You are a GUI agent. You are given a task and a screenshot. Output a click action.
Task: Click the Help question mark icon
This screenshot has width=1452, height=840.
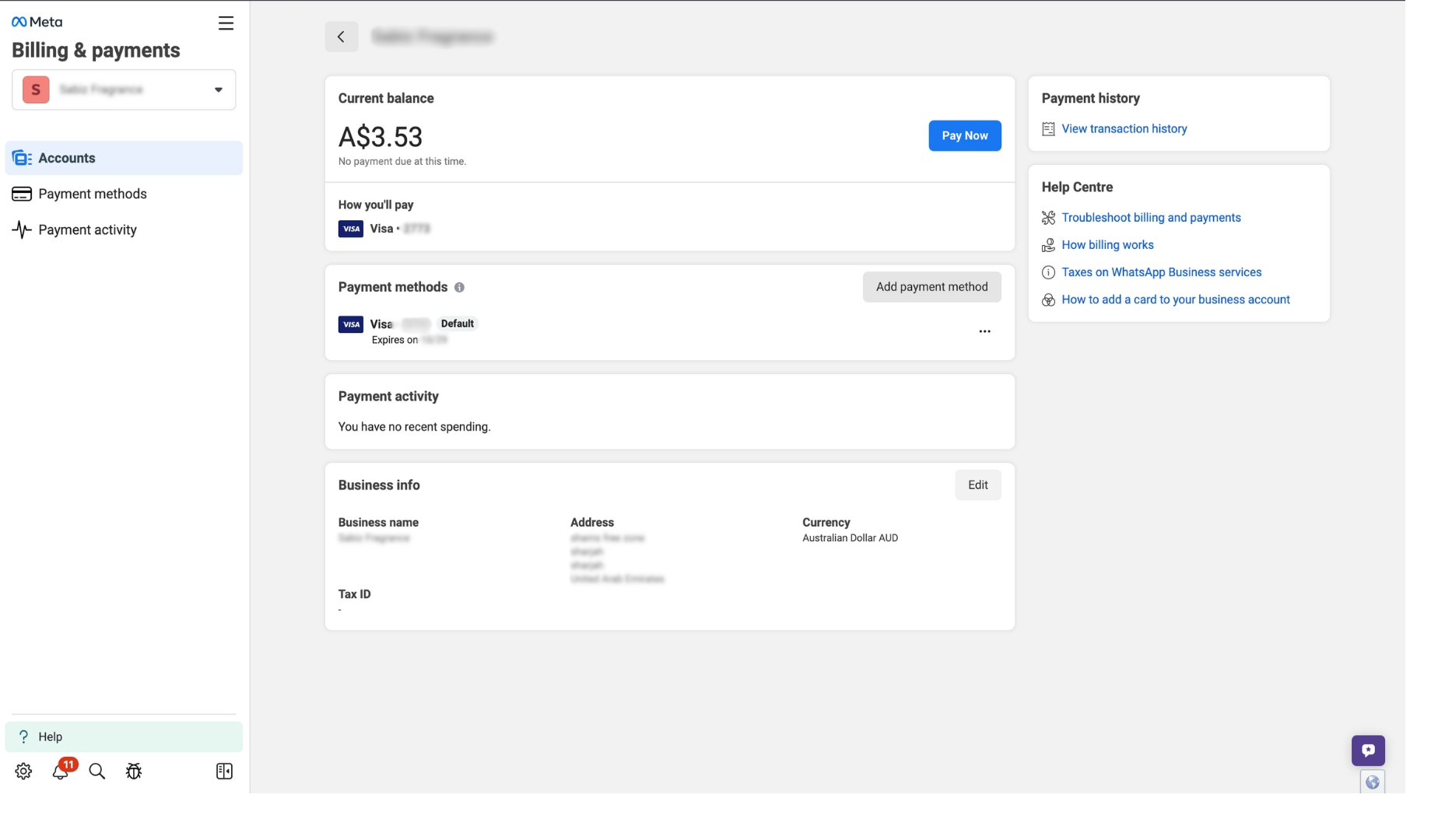pyautogui.click(x=23, y=737)
